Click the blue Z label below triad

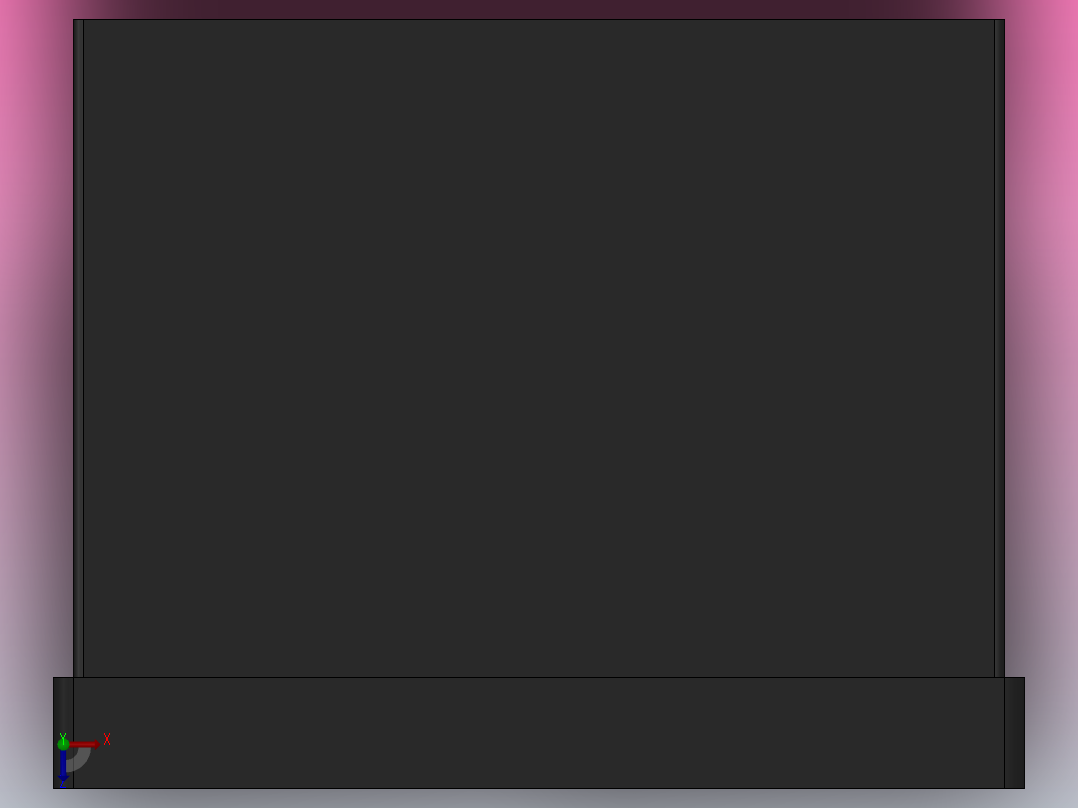[x=63, y=784]
